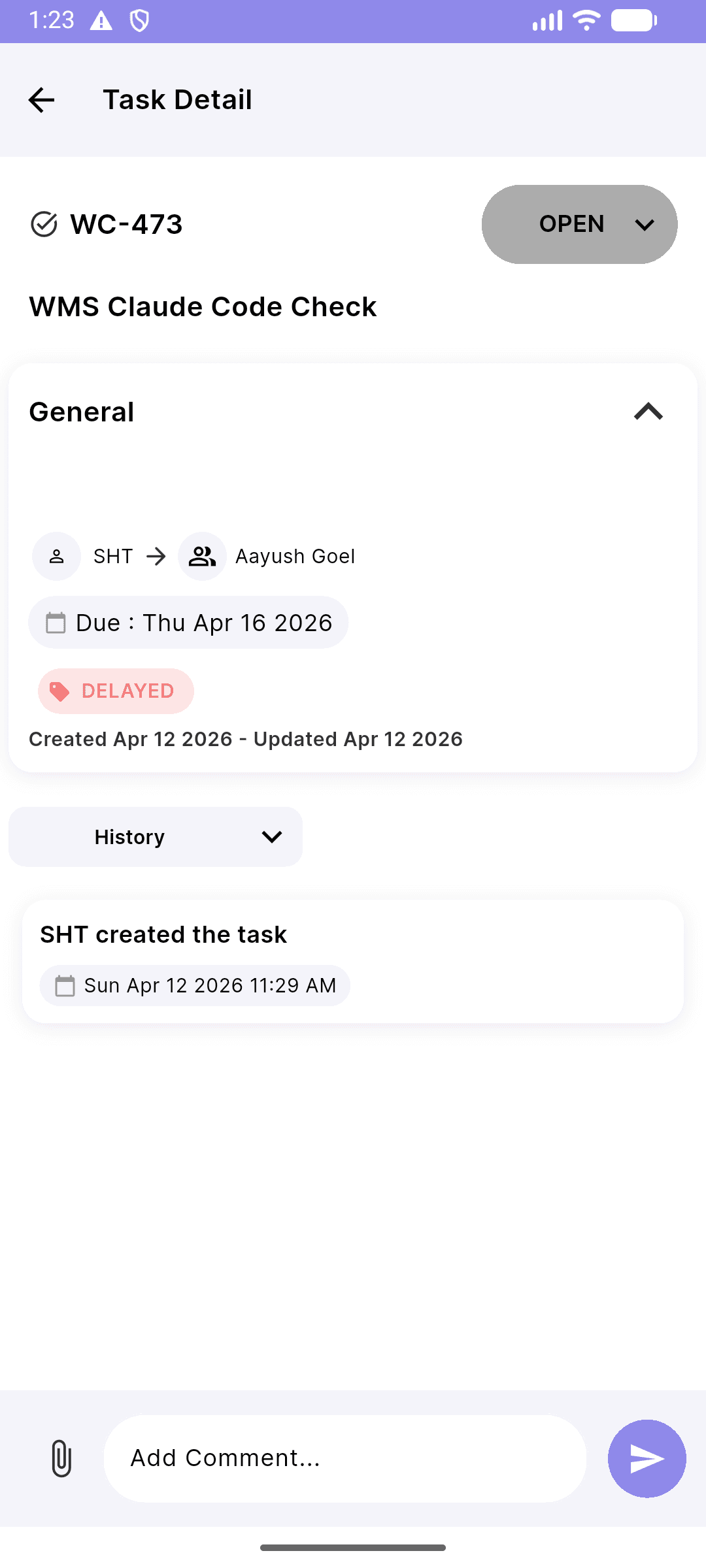Click the paperclip attachment icon

[x=61, y=1458]
